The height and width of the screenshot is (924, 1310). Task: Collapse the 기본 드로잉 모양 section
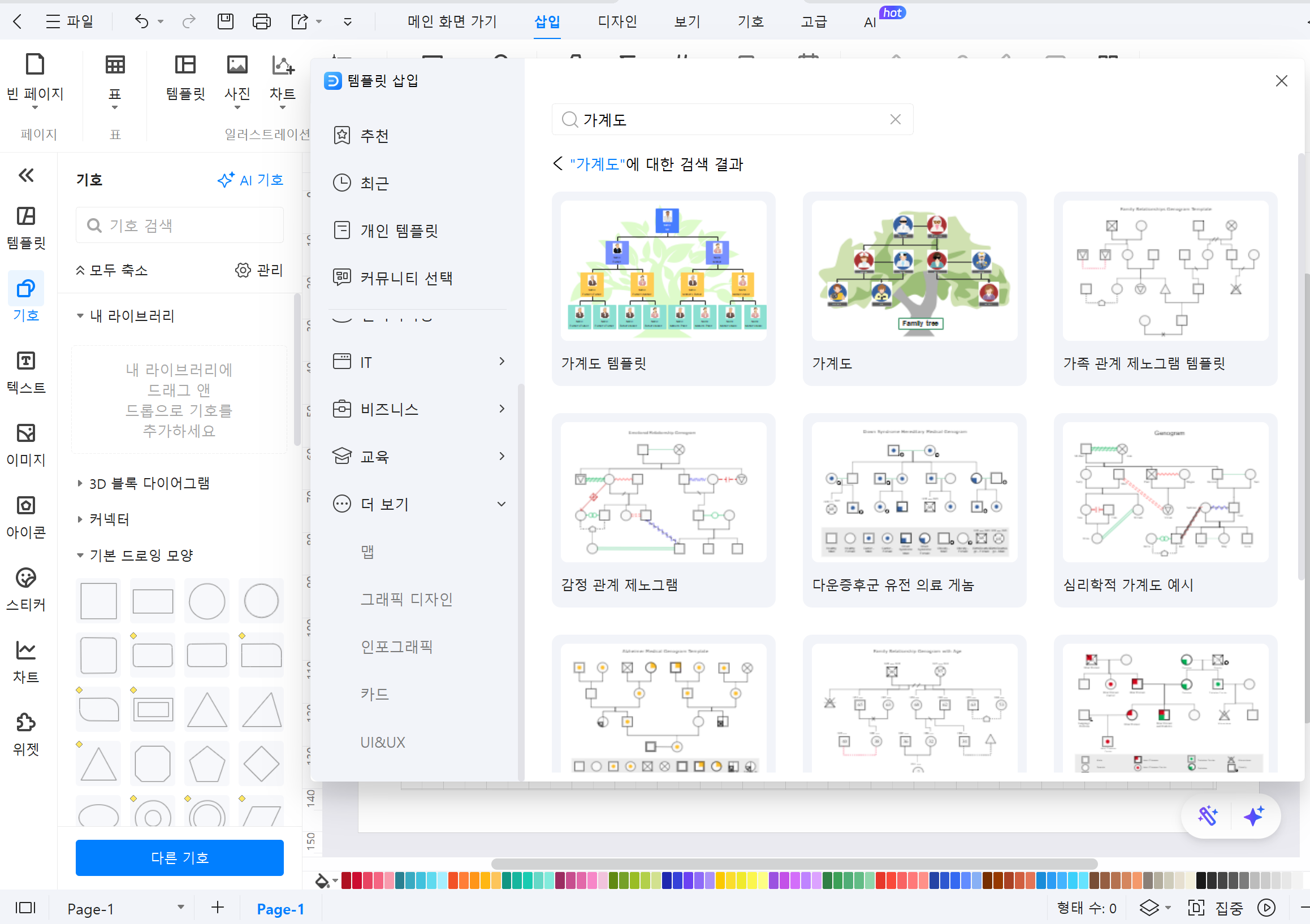[80, 555]
